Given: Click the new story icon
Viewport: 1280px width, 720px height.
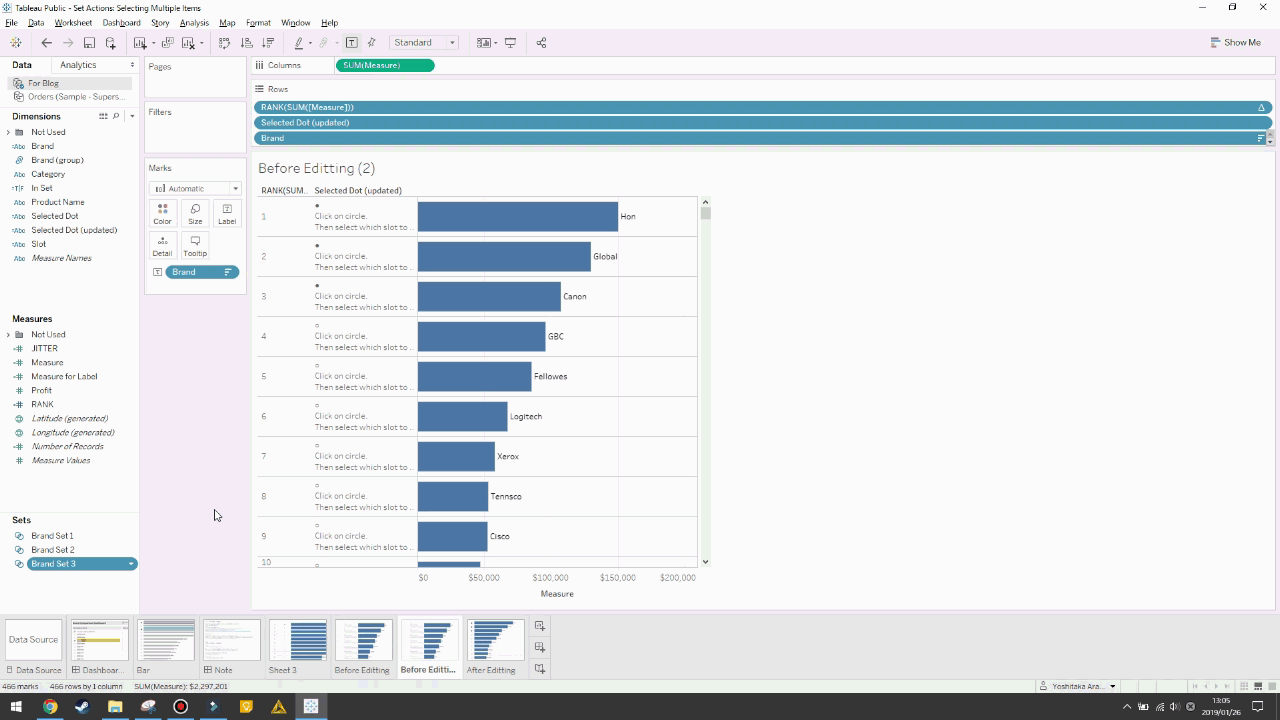Looking at the screenshot, I should (x=540, y=669).
